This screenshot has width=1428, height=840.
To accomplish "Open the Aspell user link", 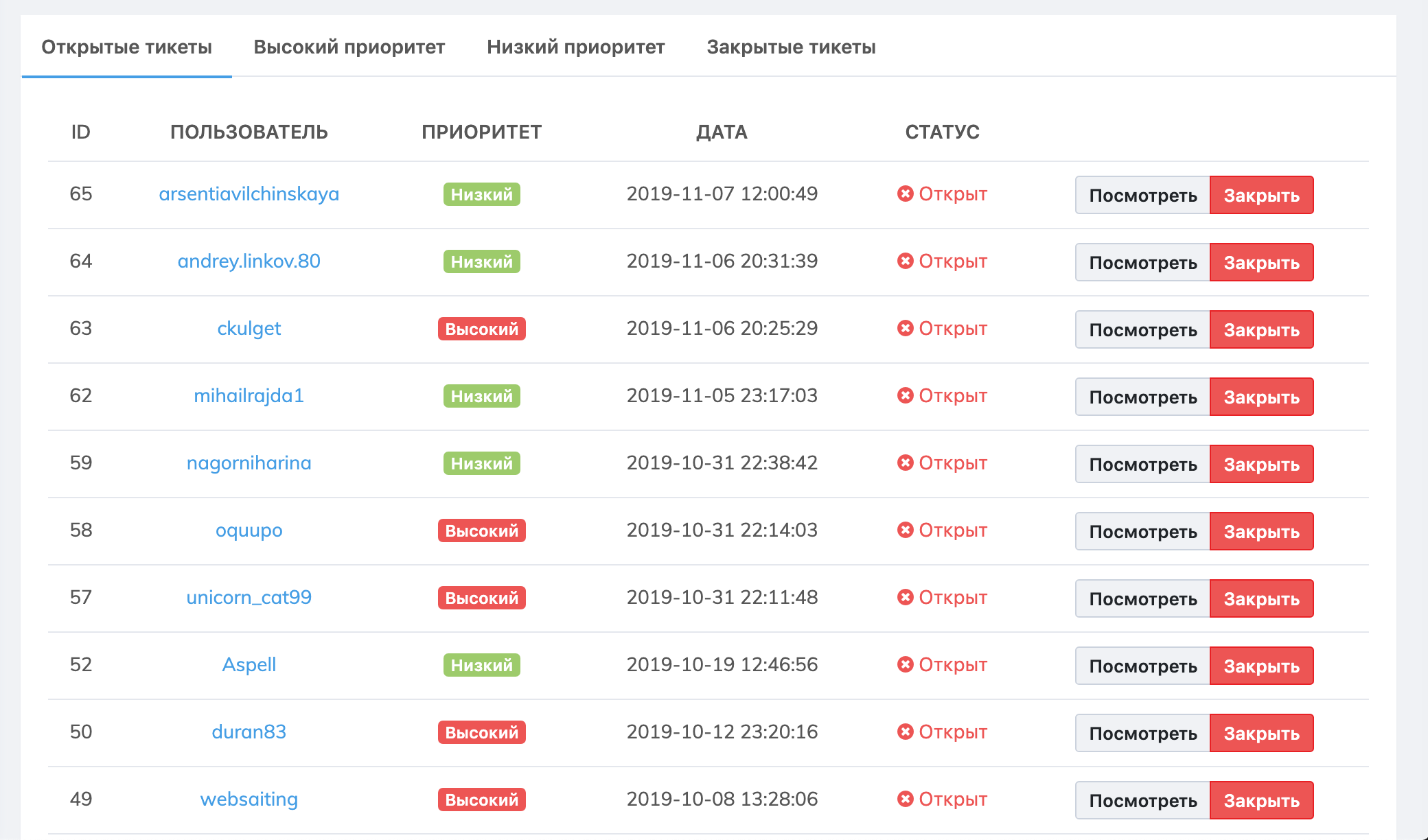I will [x=249, y=664].
